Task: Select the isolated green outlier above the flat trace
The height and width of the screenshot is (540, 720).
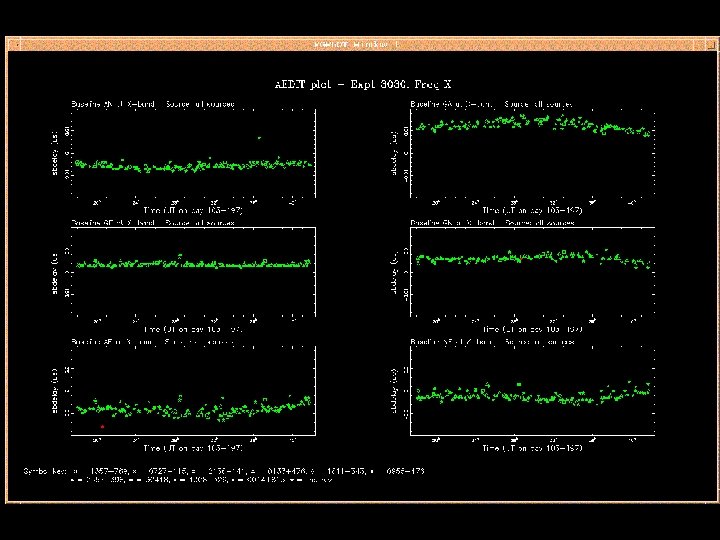Action: click(x=259, y=138)
